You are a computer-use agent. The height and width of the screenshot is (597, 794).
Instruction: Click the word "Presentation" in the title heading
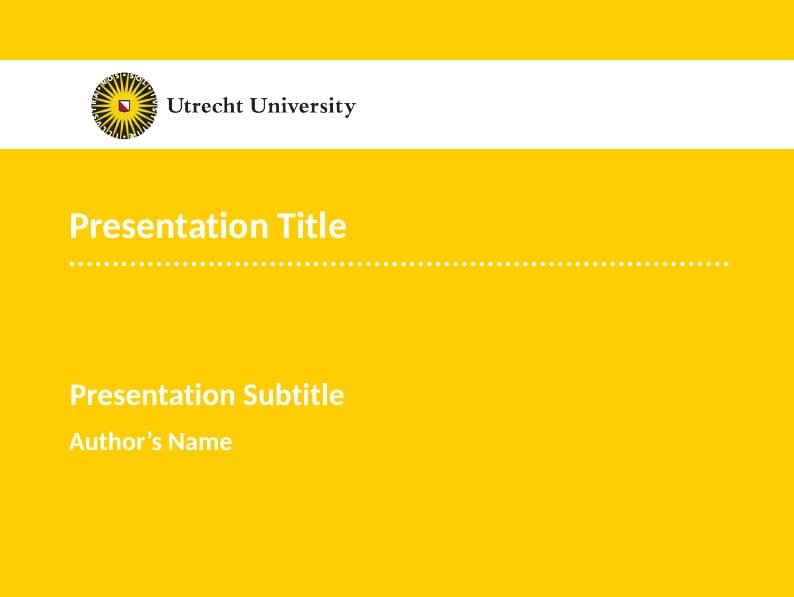coord(167,226)
